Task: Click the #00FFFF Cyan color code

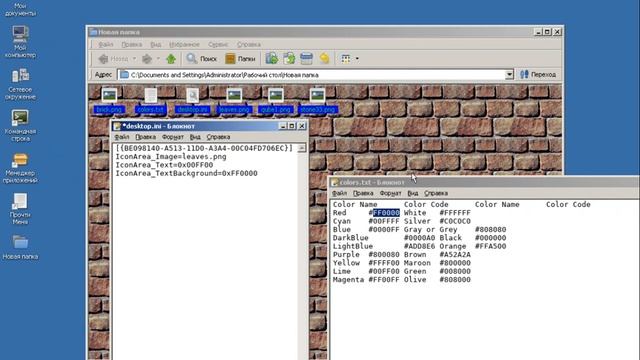Action: [x=384, y=221]
